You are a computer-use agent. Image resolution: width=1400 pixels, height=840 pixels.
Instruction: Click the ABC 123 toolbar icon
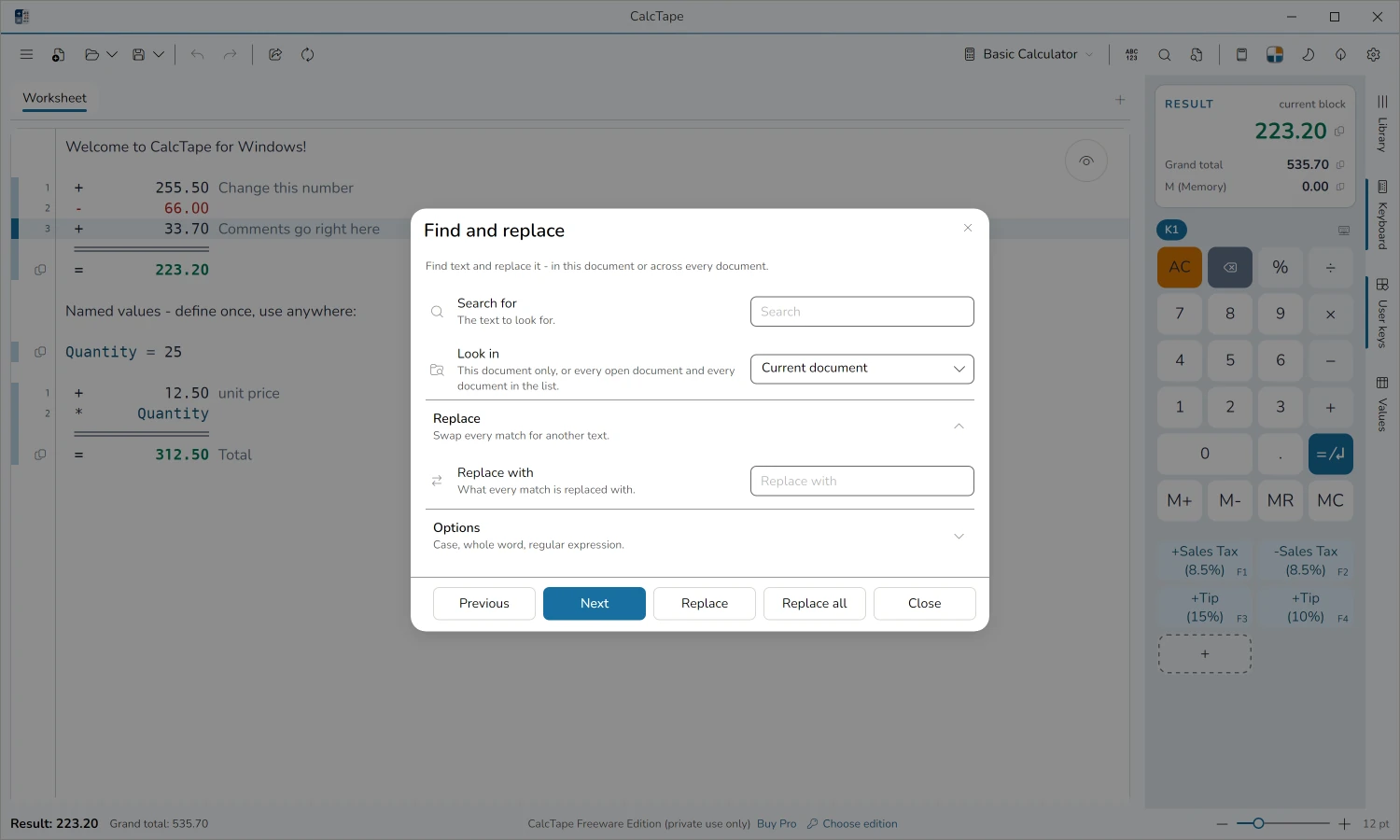pyautogui.click(x=1132, y=55)
